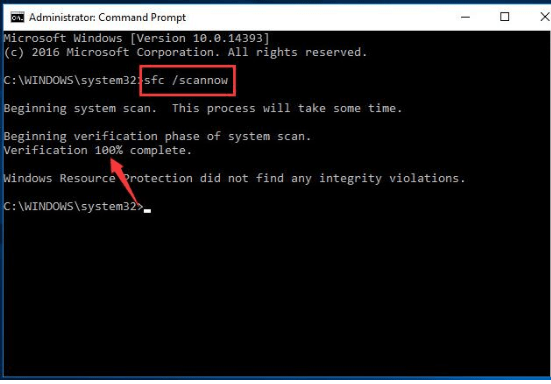Click the Microsoft Windows version line
Viewport: 551px width, 384px height.
136,38
